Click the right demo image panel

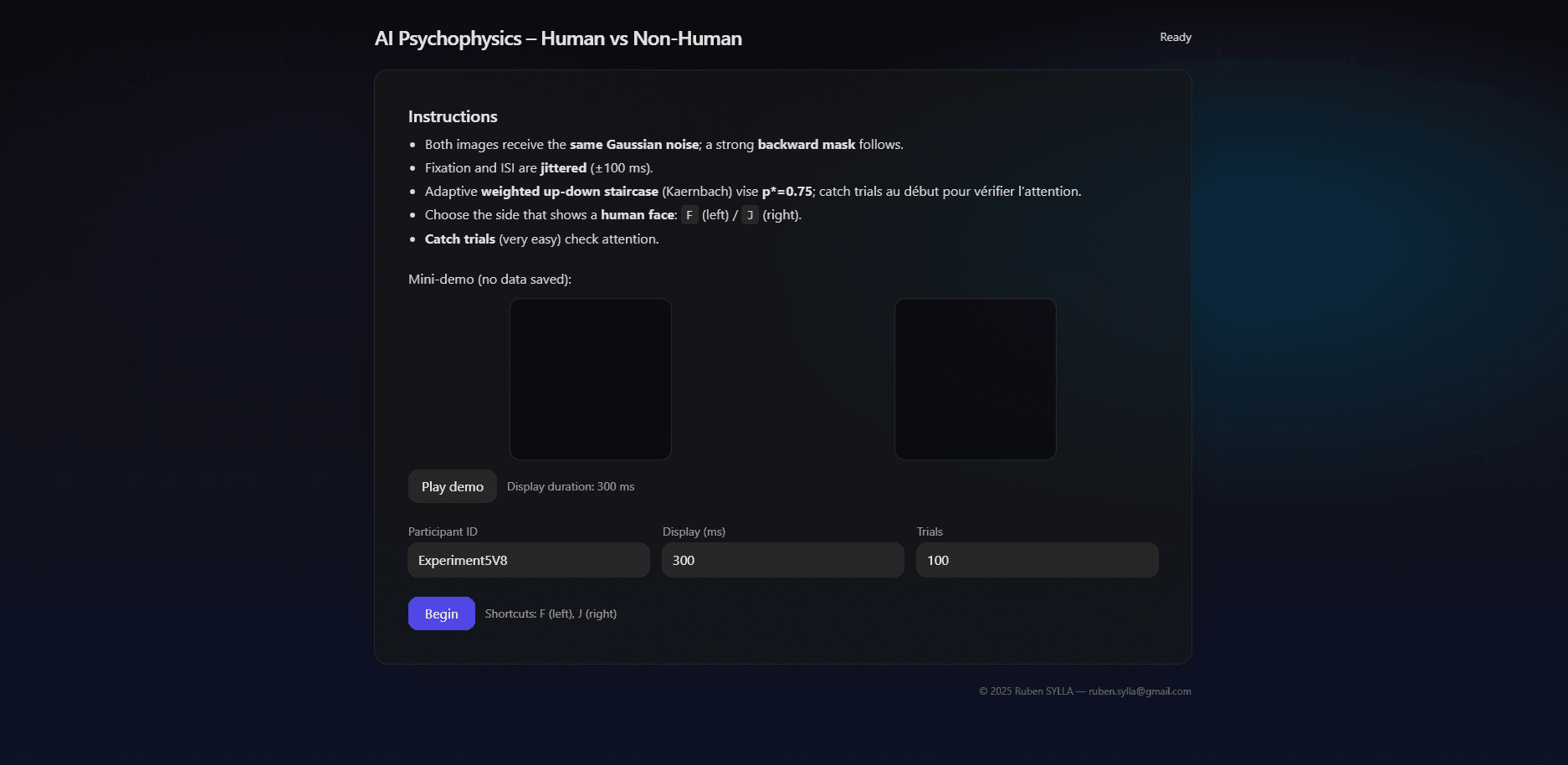coord(975,379)
